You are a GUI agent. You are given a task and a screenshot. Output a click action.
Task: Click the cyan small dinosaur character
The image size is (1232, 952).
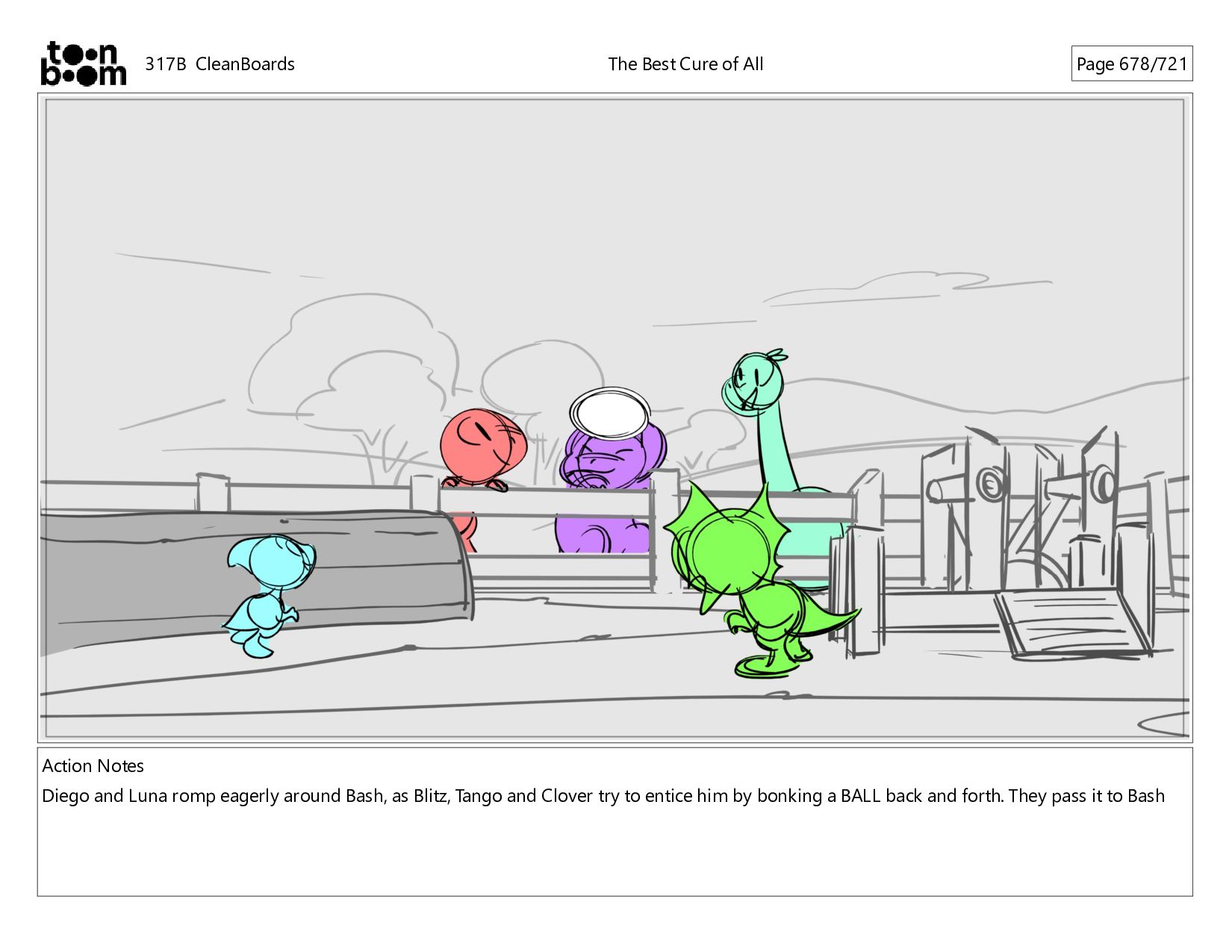[x=270, y=596]
